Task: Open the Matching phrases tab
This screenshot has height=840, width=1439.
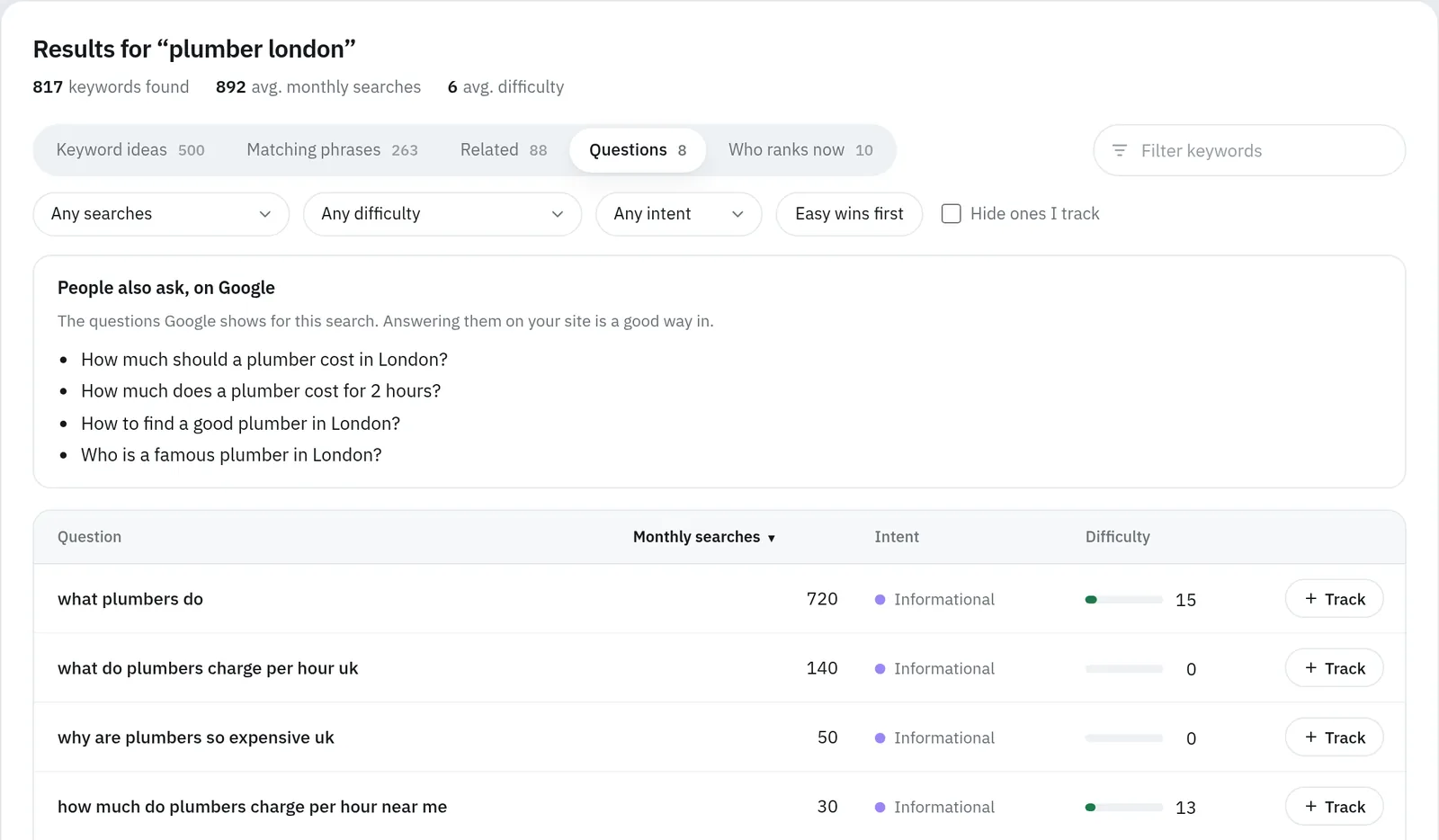Action: [x=332, y=150]
